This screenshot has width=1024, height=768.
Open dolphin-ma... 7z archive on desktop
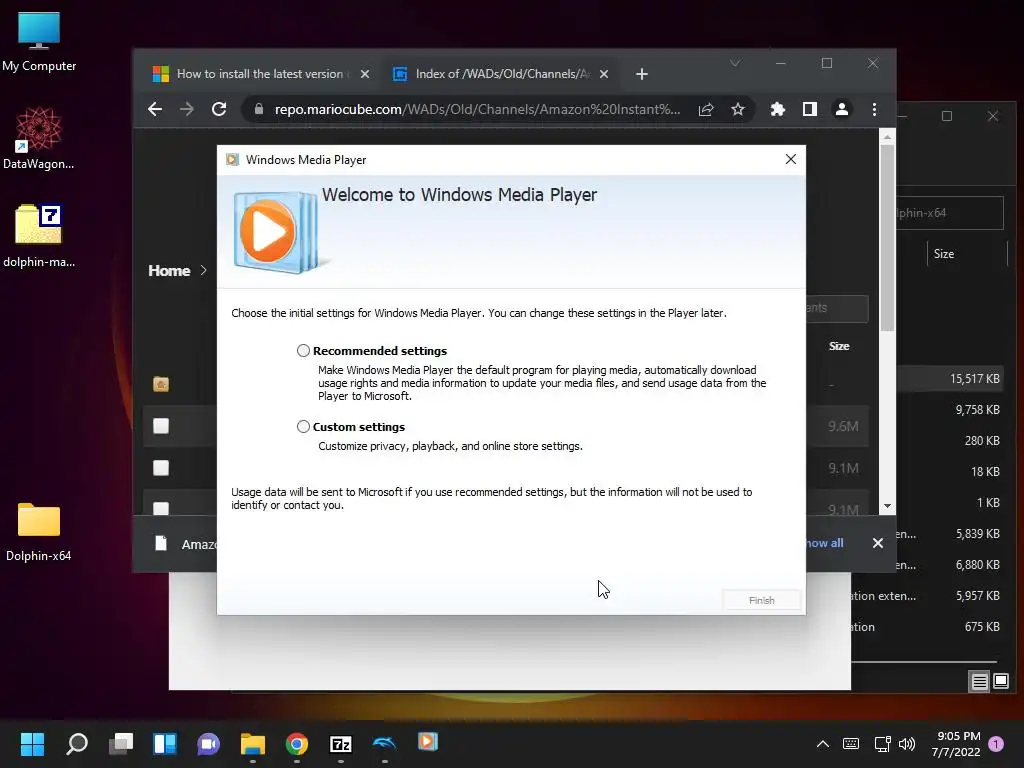[x=39, y=236]
